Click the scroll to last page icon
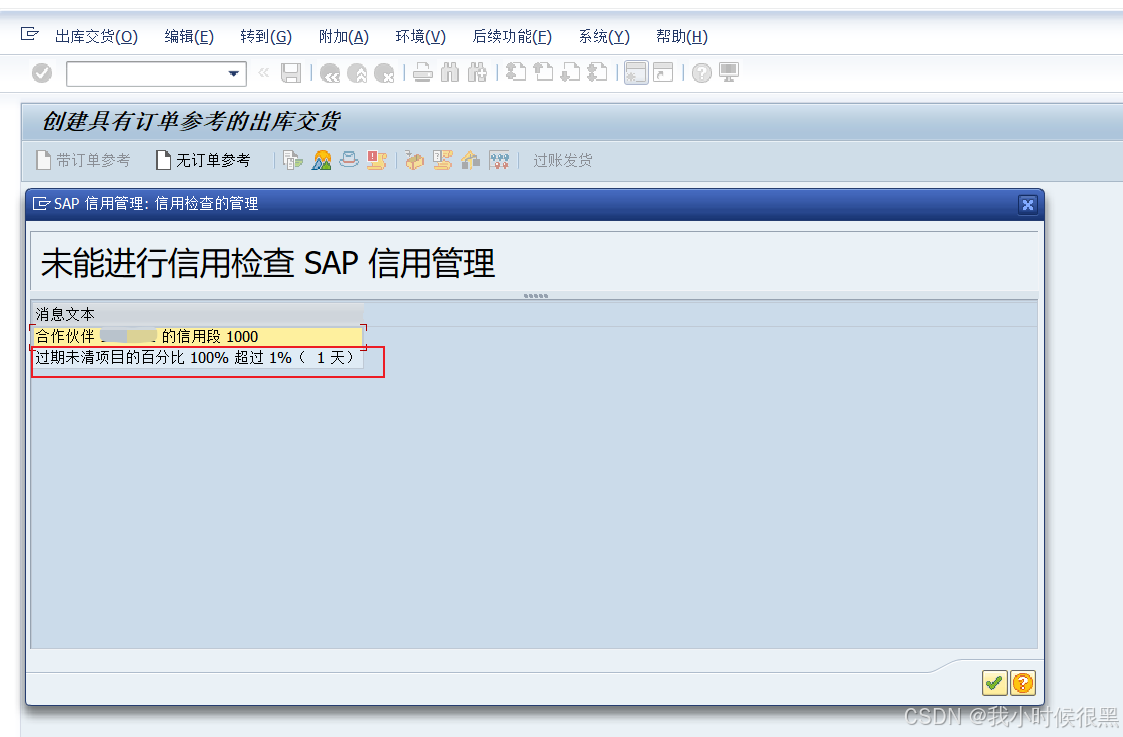This screenshot has height=737, width=1123. pos(596,72)
